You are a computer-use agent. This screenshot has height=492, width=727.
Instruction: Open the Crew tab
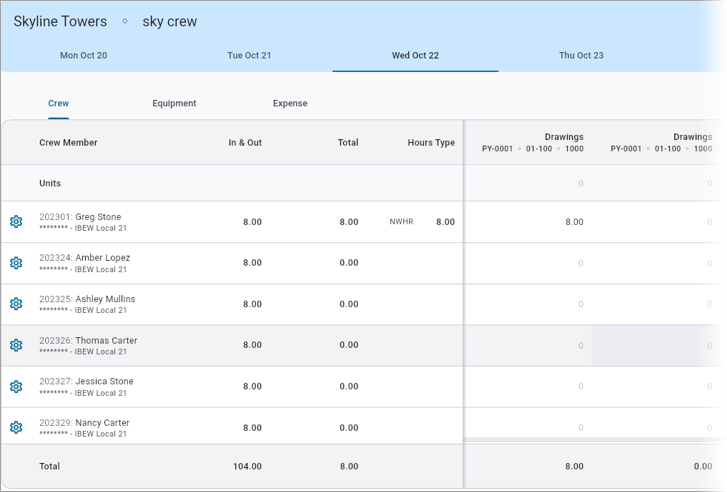coord(58,103)
